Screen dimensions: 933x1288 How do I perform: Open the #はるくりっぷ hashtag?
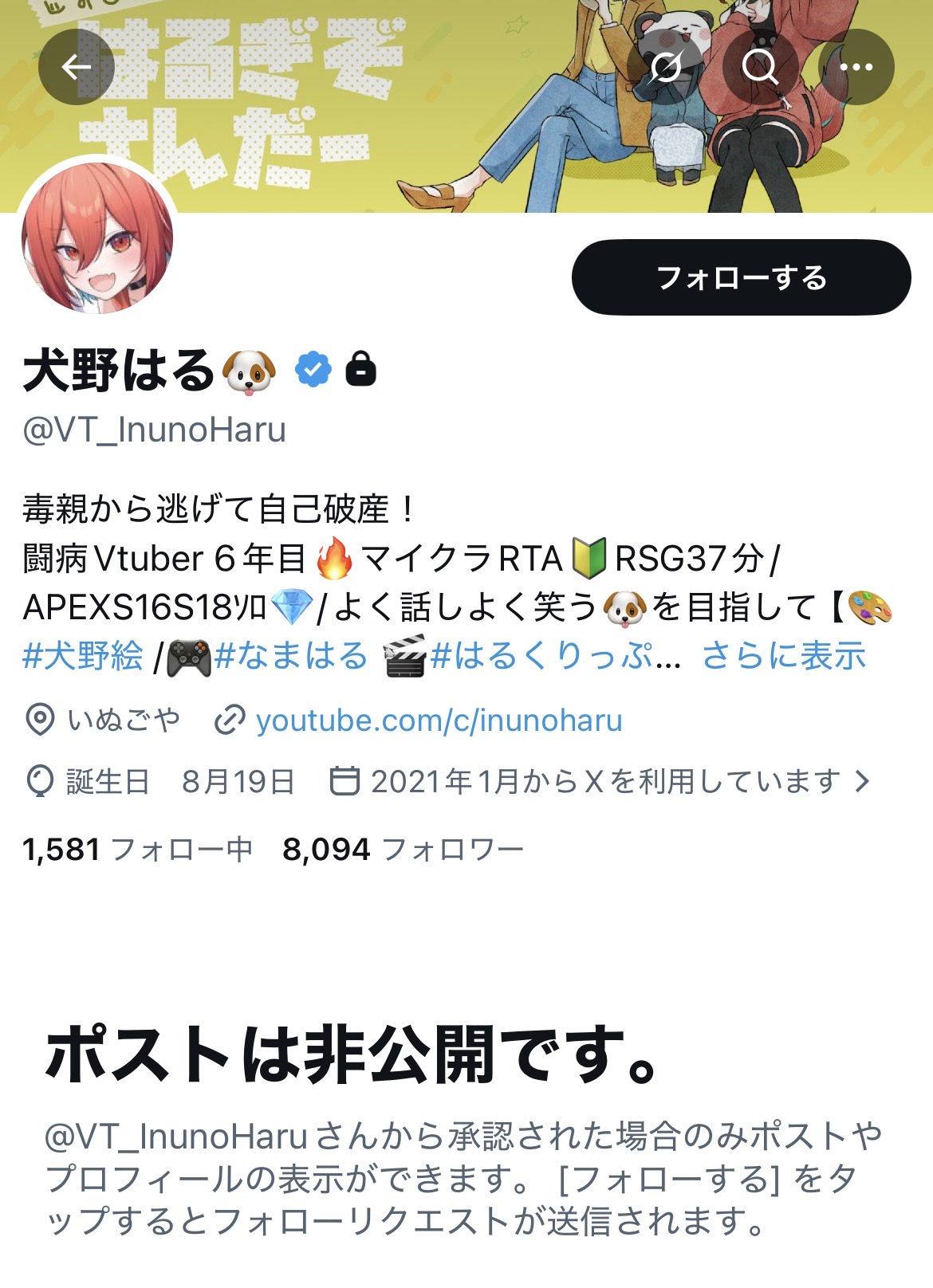[x=542, y=656]
